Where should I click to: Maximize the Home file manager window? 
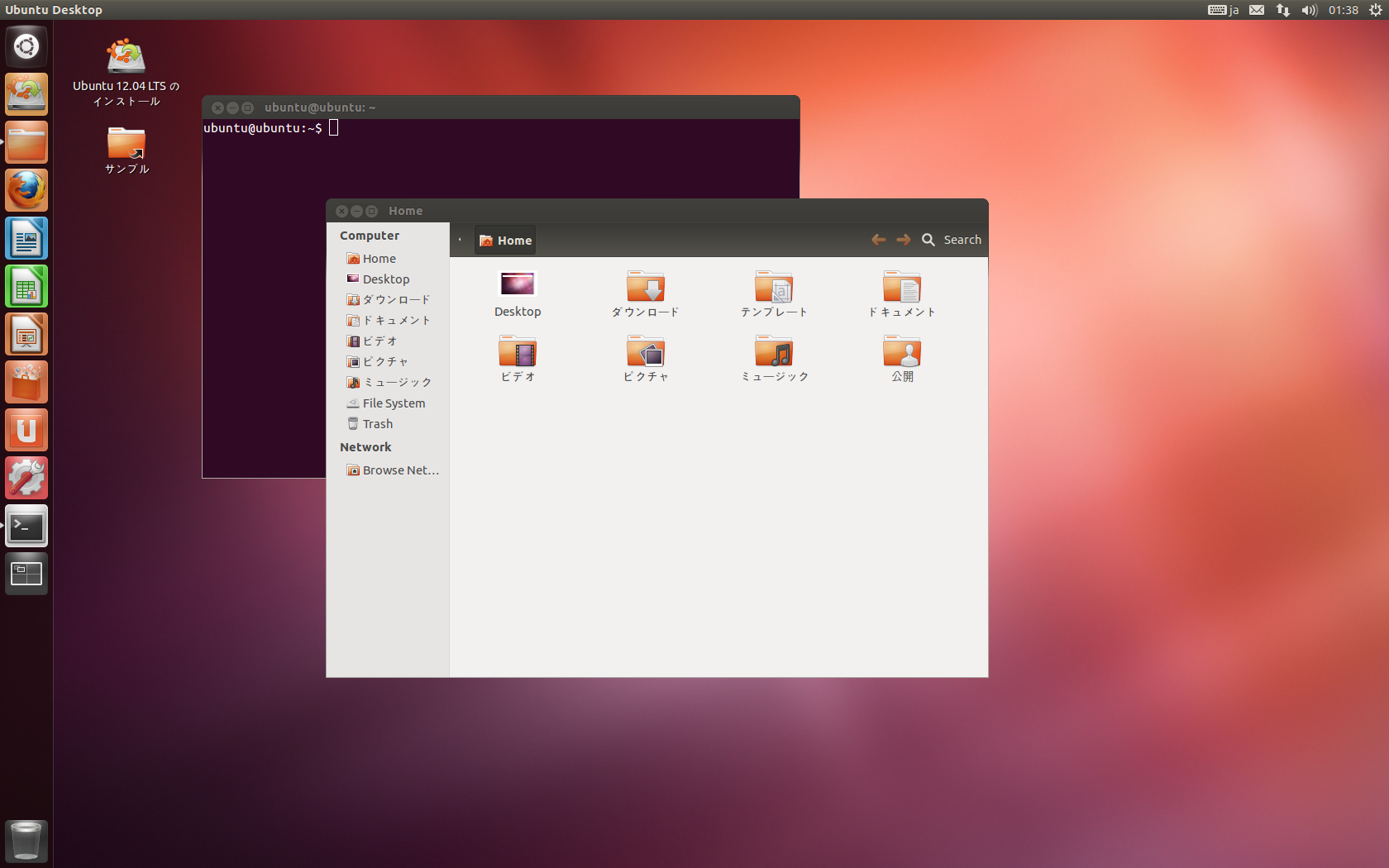pos(371,212)
